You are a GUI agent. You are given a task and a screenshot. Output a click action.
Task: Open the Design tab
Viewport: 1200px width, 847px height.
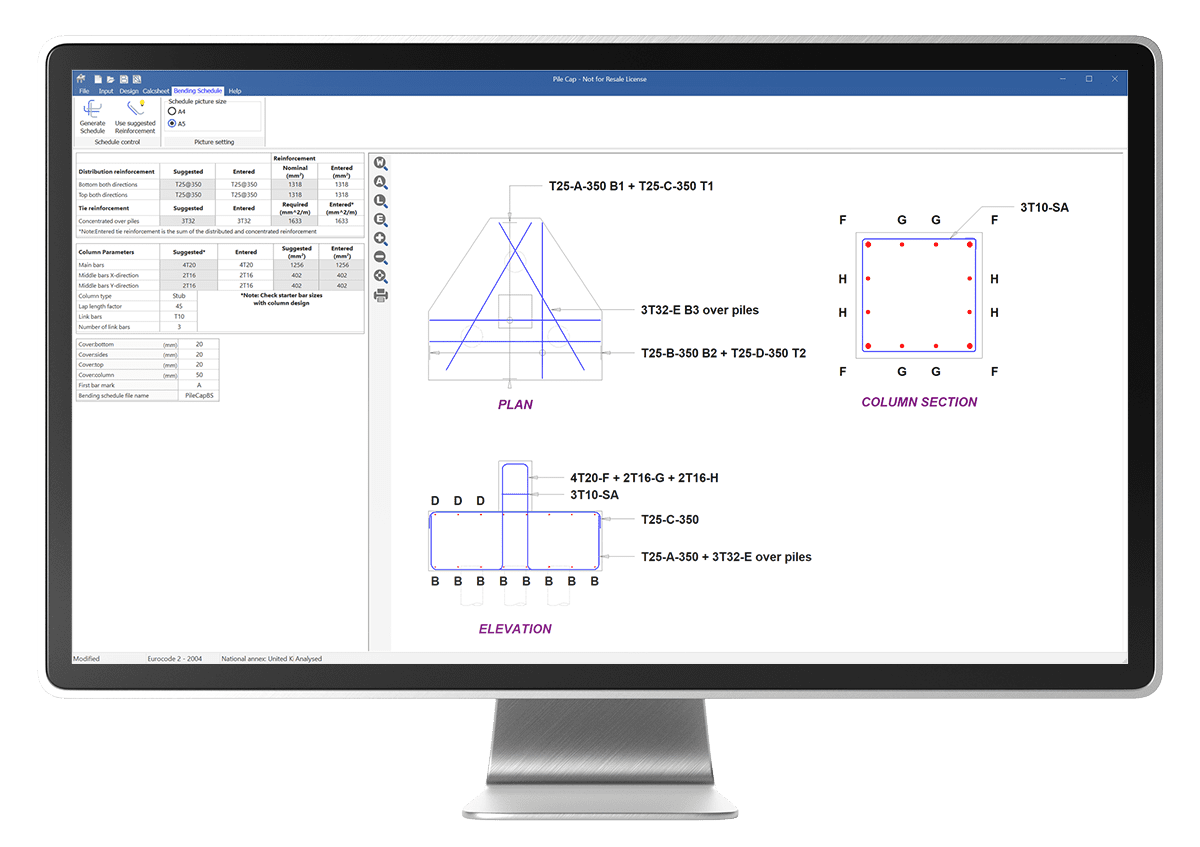(129, 91)
